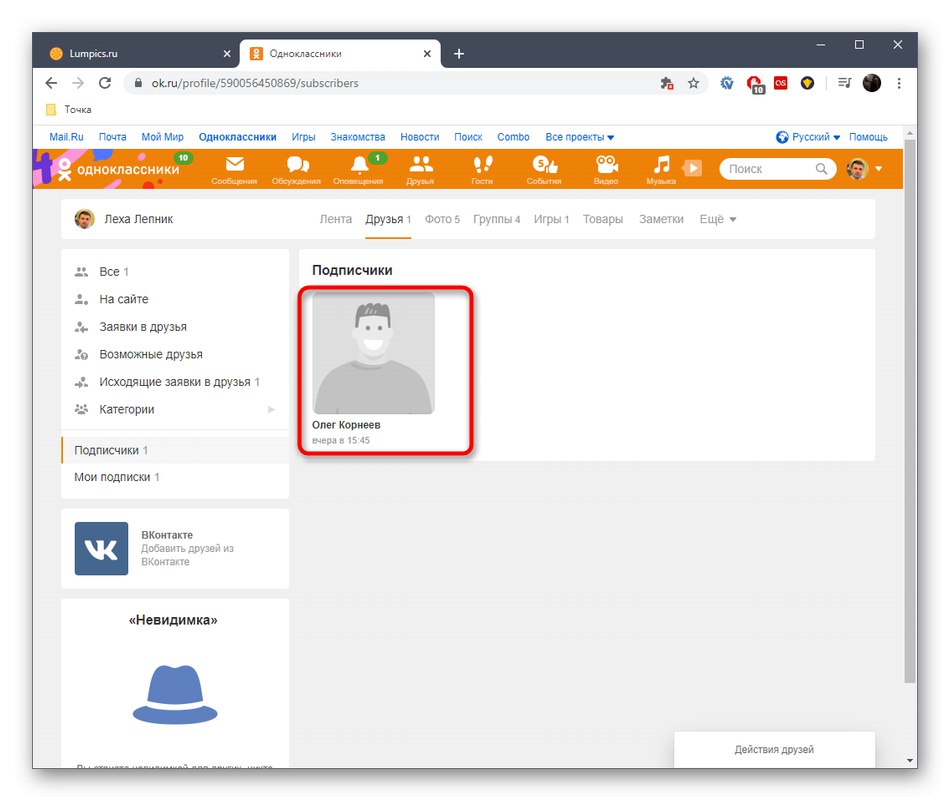Click the Mail.Ru link
Viewport: 950px width, 801px height.
click(x=66, y=137)
